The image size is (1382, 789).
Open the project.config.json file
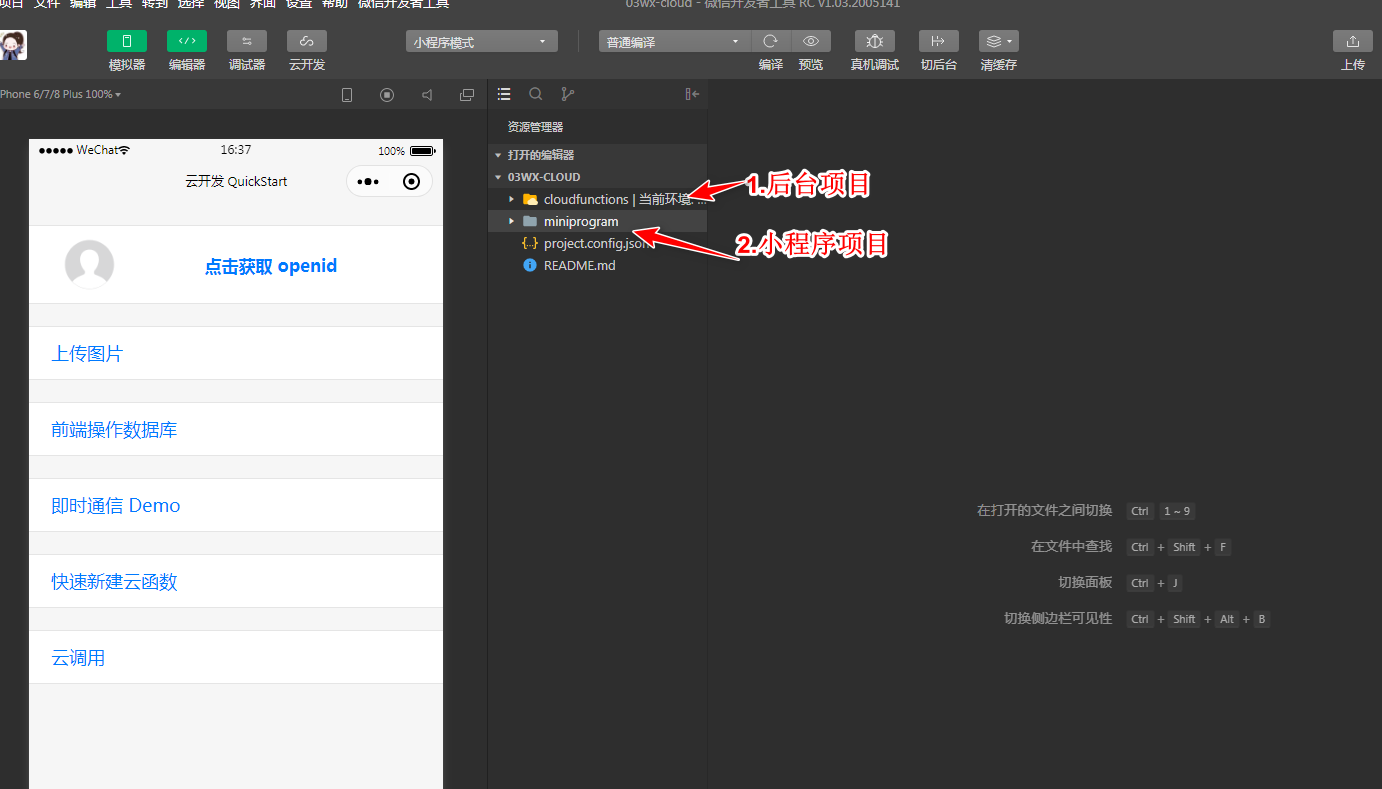pyautogui.click(x=597, y=243)
